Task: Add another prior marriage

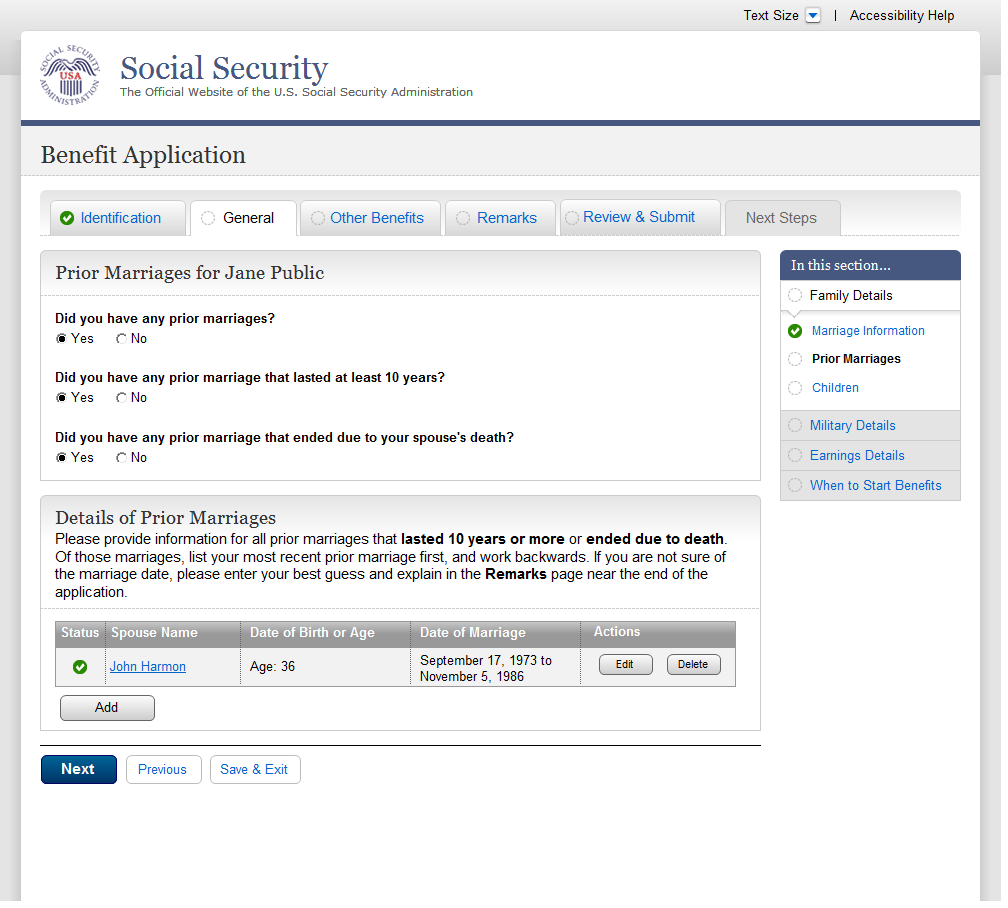Action: coord(107,709)
